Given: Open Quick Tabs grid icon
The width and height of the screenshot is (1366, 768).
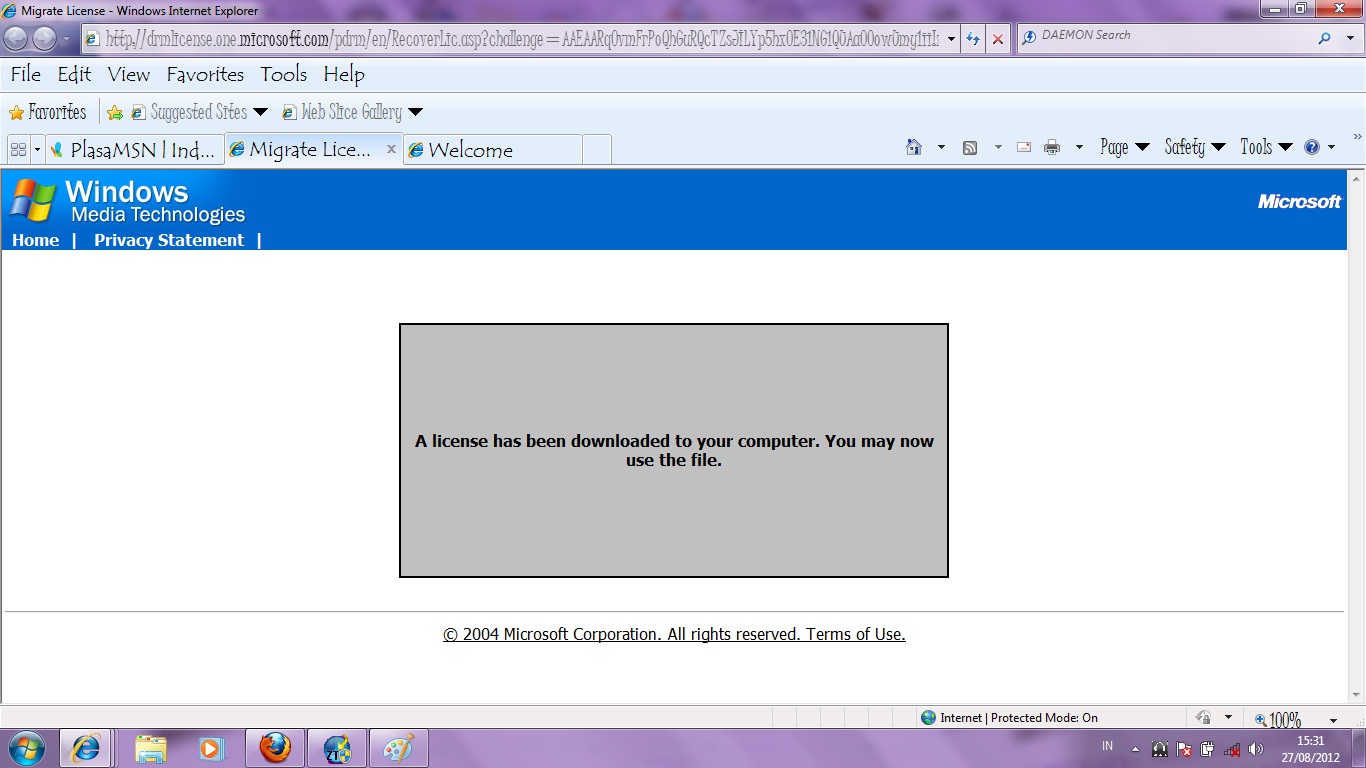Looking at the screenshot, I should point(17,149).
